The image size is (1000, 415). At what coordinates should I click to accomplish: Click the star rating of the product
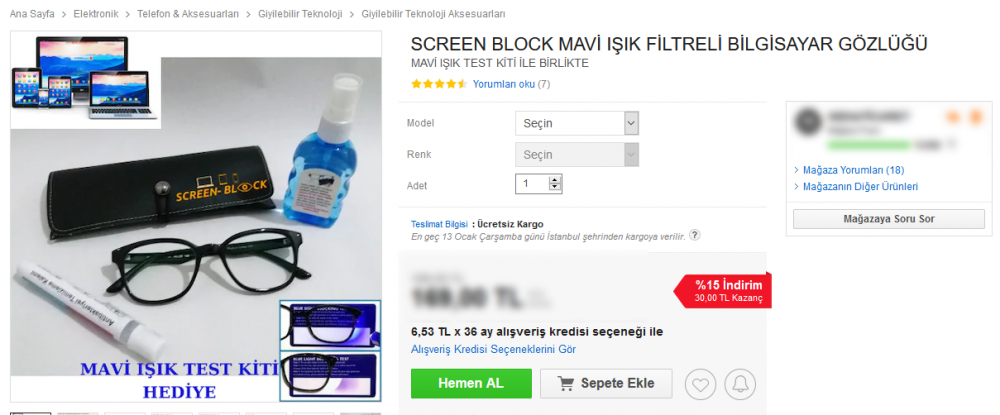[x=439, y=84]
